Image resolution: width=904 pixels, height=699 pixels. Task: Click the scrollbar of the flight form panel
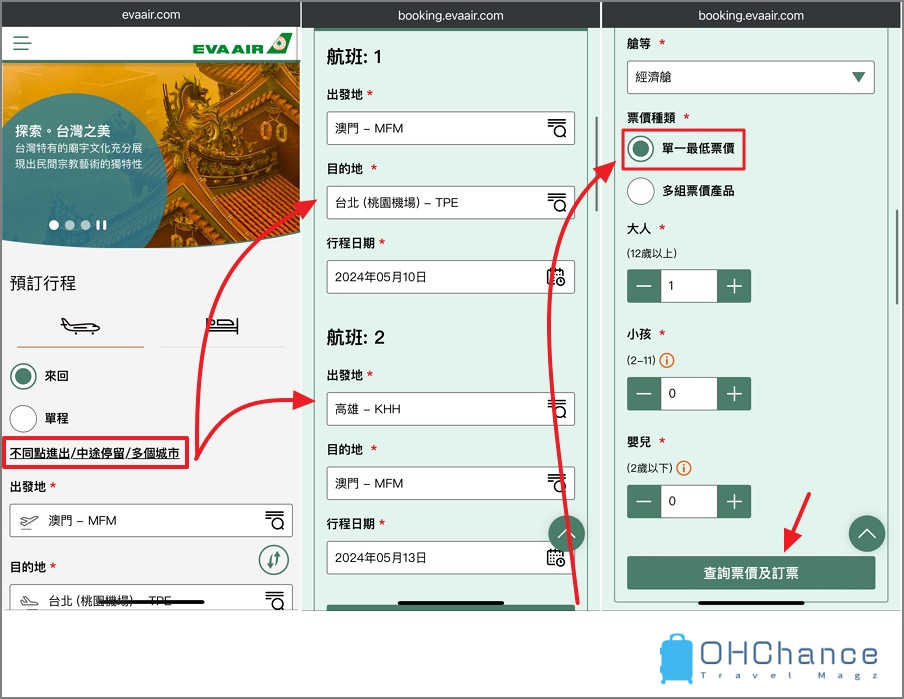click(596, 164)
